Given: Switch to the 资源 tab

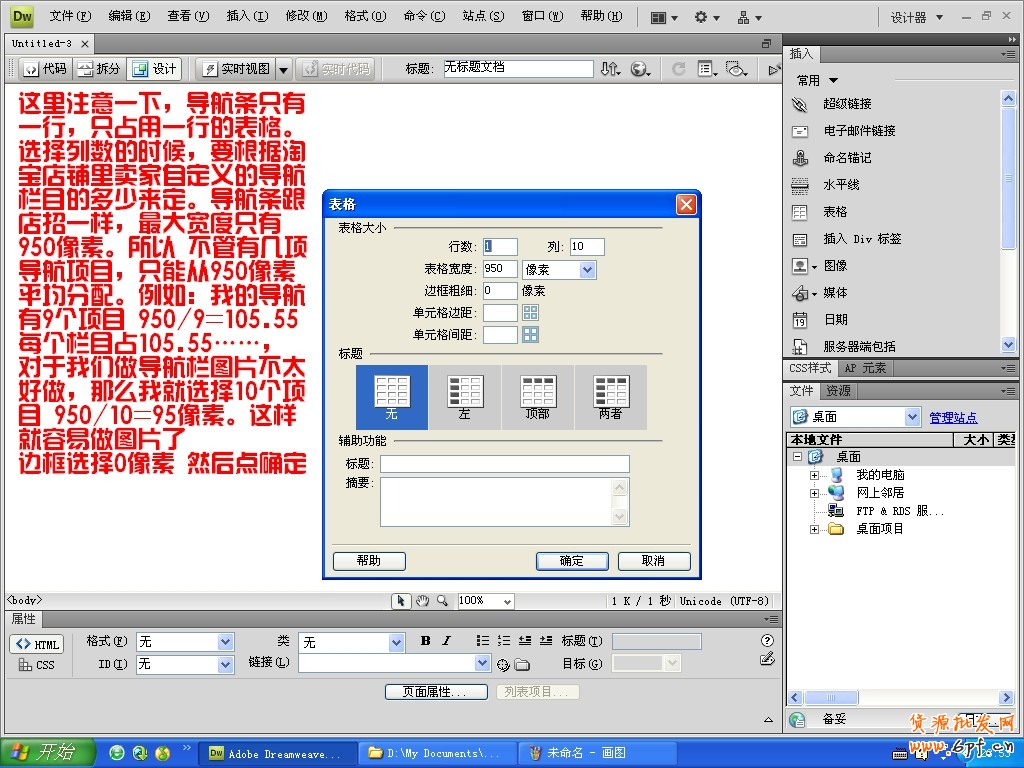Looking at the screenshot, I should pos(838,391).
